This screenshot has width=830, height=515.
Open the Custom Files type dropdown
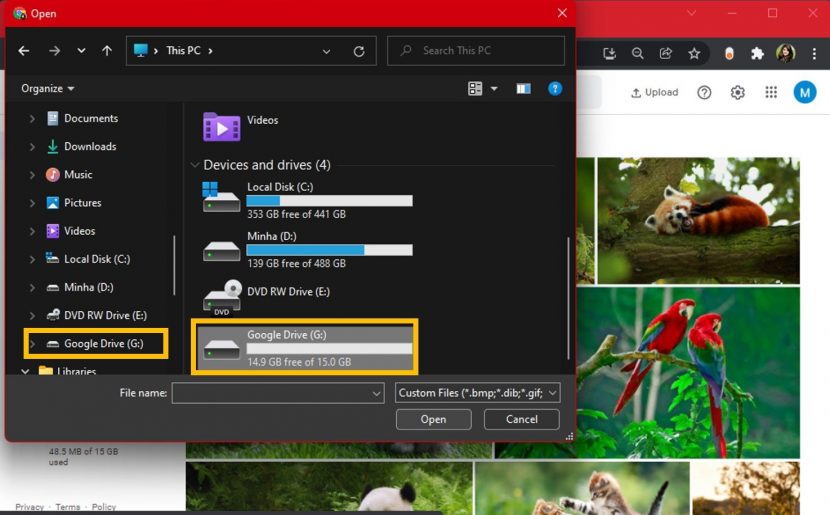pos(477,393)
